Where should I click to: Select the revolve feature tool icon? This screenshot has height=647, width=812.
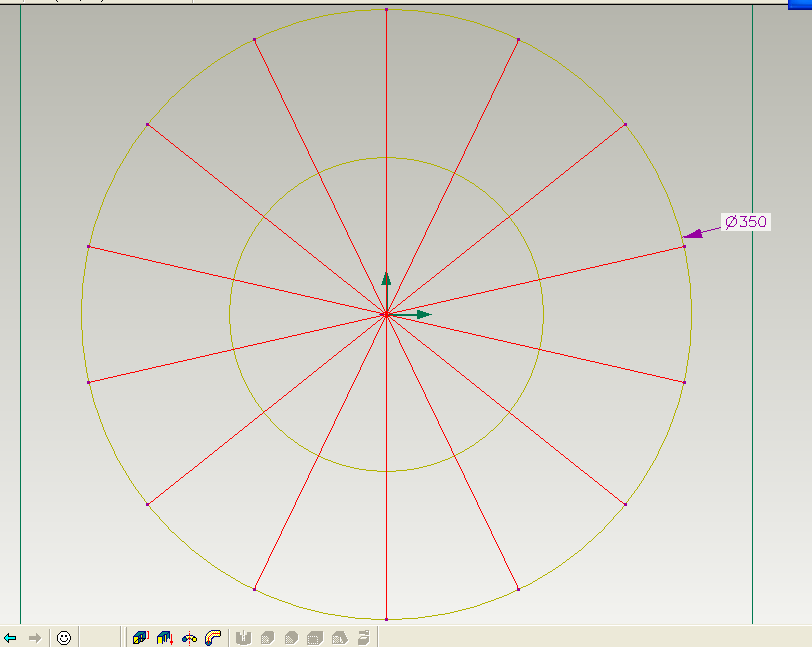point(165,635)
